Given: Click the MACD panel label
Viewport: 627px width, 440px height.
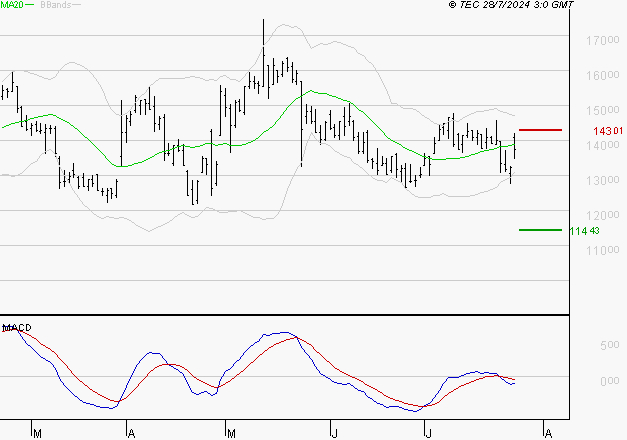Looking at the screenshot, I should coord(17,328).
